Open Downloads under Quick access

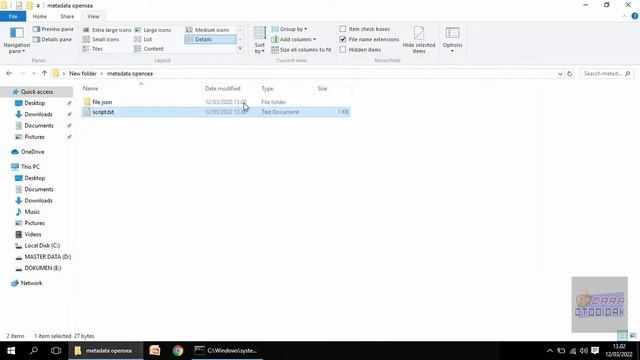point(38,114)
